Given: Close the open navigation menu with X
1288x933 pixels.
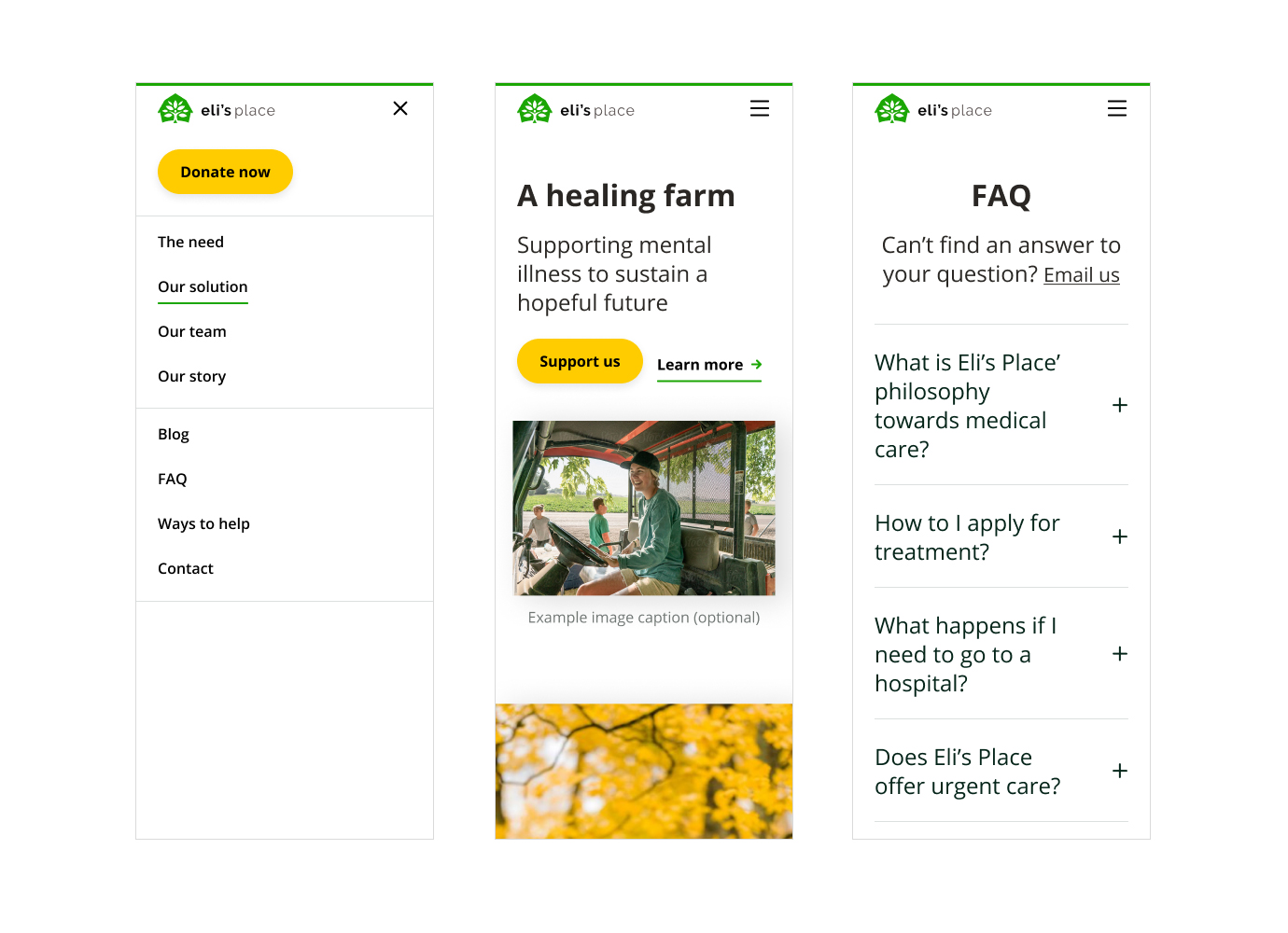Looking at the screenshot, I should (x=400, y=108).
